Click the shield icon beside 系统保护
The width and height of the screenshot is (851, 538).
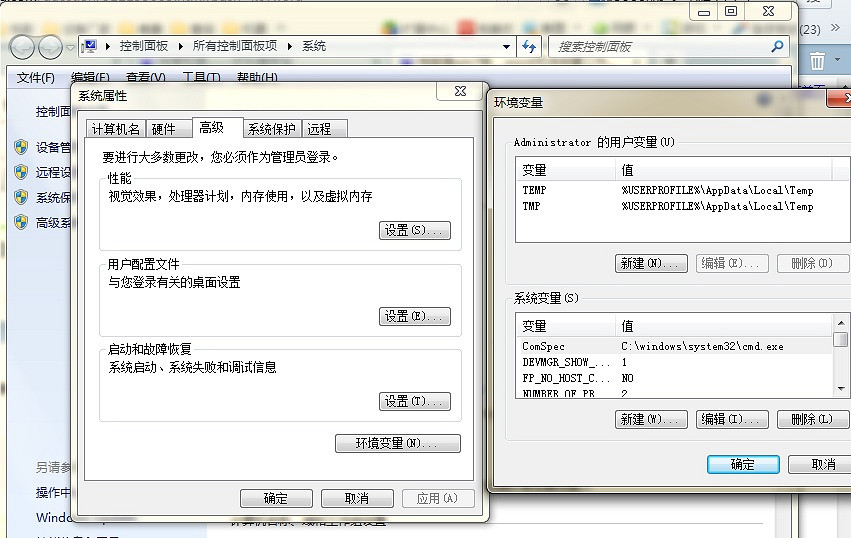(21, 197)
